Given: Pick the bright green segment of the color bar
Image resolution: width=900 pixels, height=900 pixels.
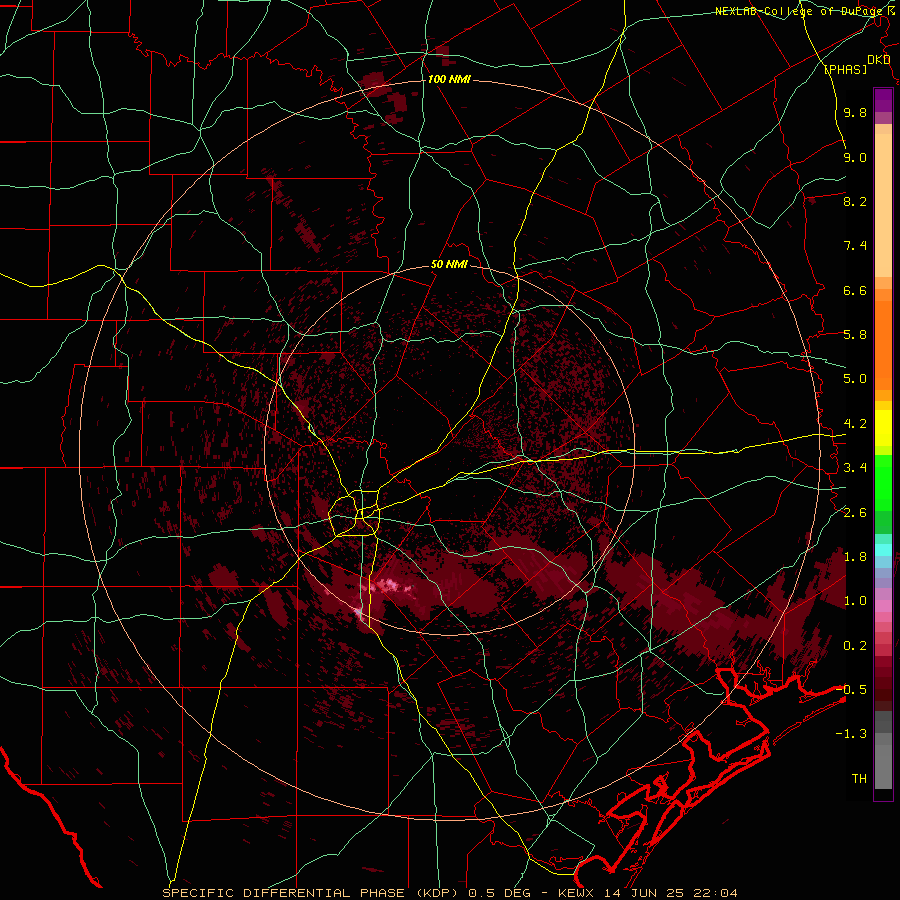Looking at the screenshot, I should [883, 482].
